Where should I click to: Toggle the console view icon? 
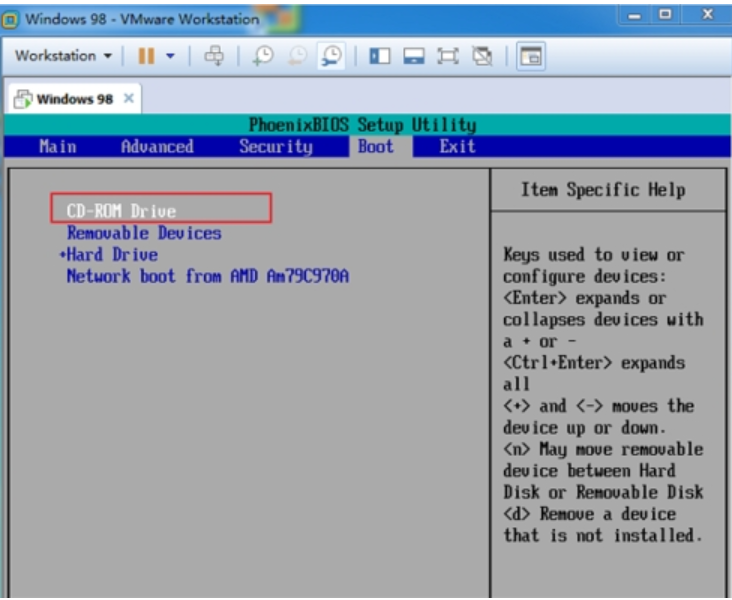[531, 56]
